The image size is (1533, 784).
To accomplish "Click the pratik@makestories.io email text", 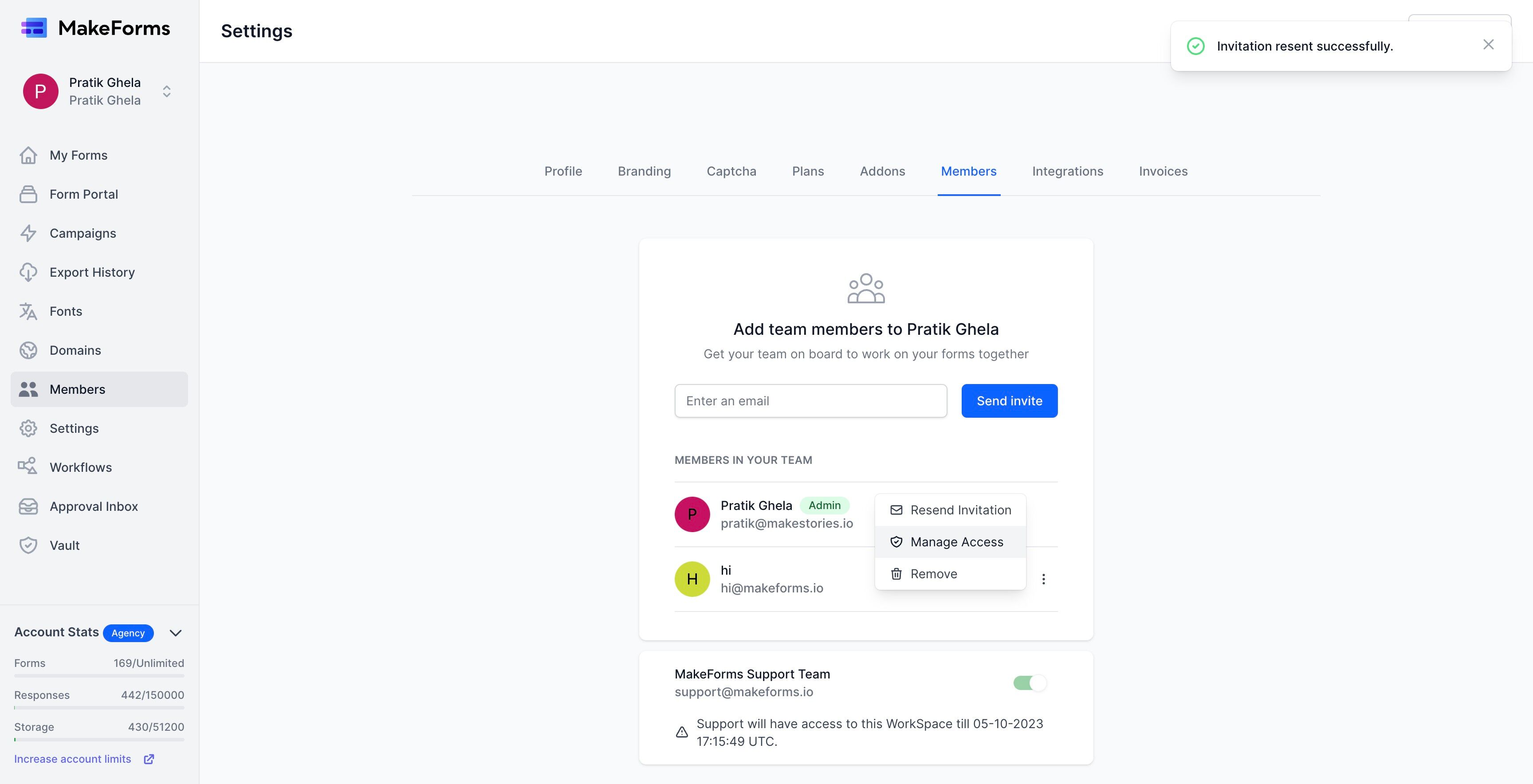I will click(787, 523).
